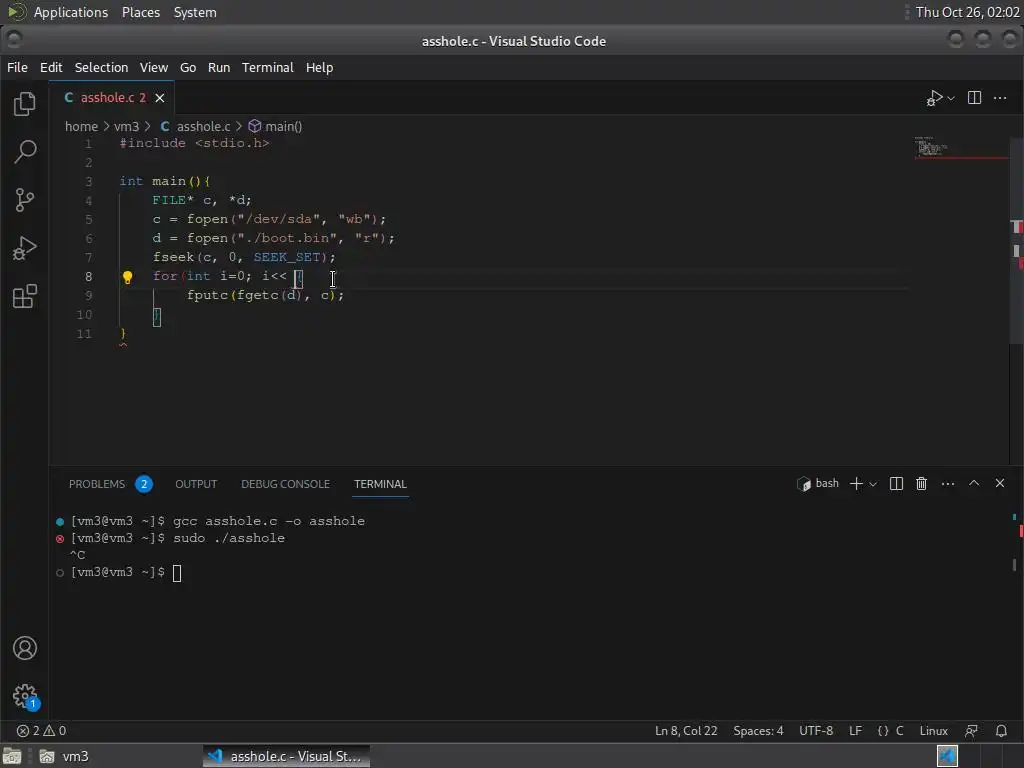
Task: Close the asshole.c editor tab
Action: click(x=160, y=98)
